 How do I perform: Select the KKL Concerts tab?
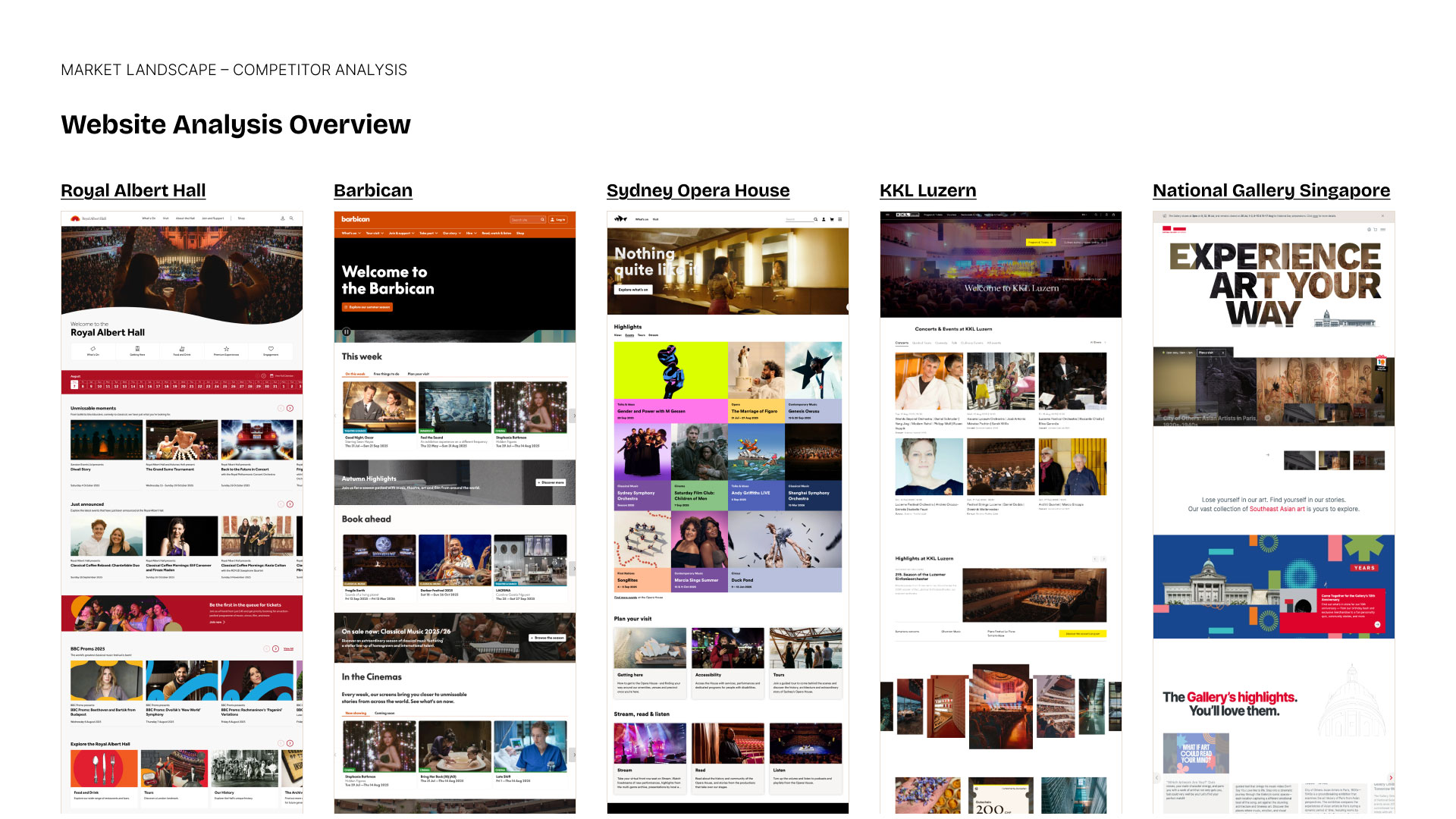(x=902, y=343)
